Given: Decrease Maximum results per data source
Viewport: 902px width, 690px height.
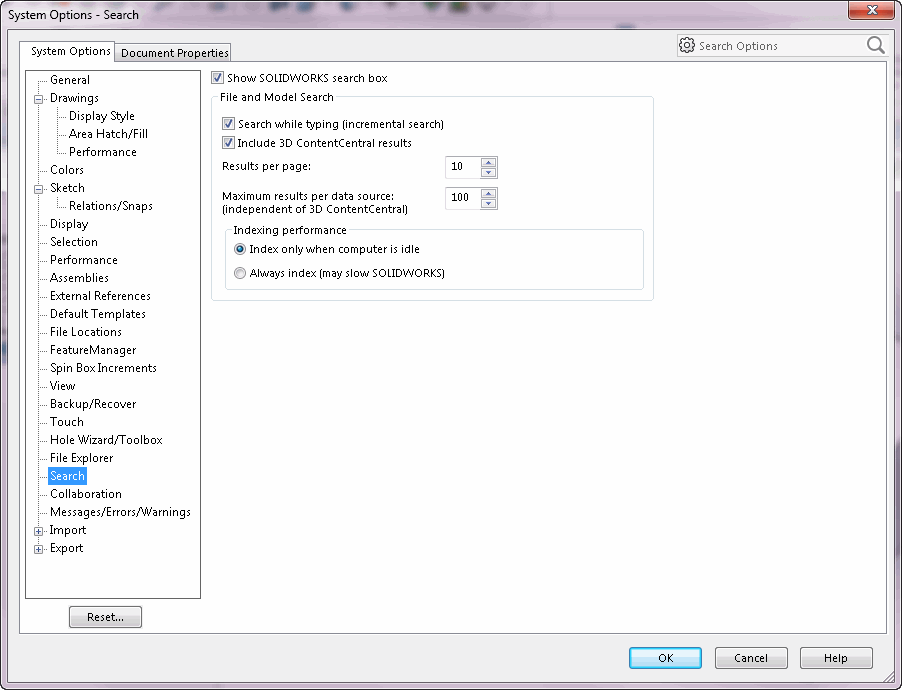Looking at the screenshot, I should tap(488, 203).
